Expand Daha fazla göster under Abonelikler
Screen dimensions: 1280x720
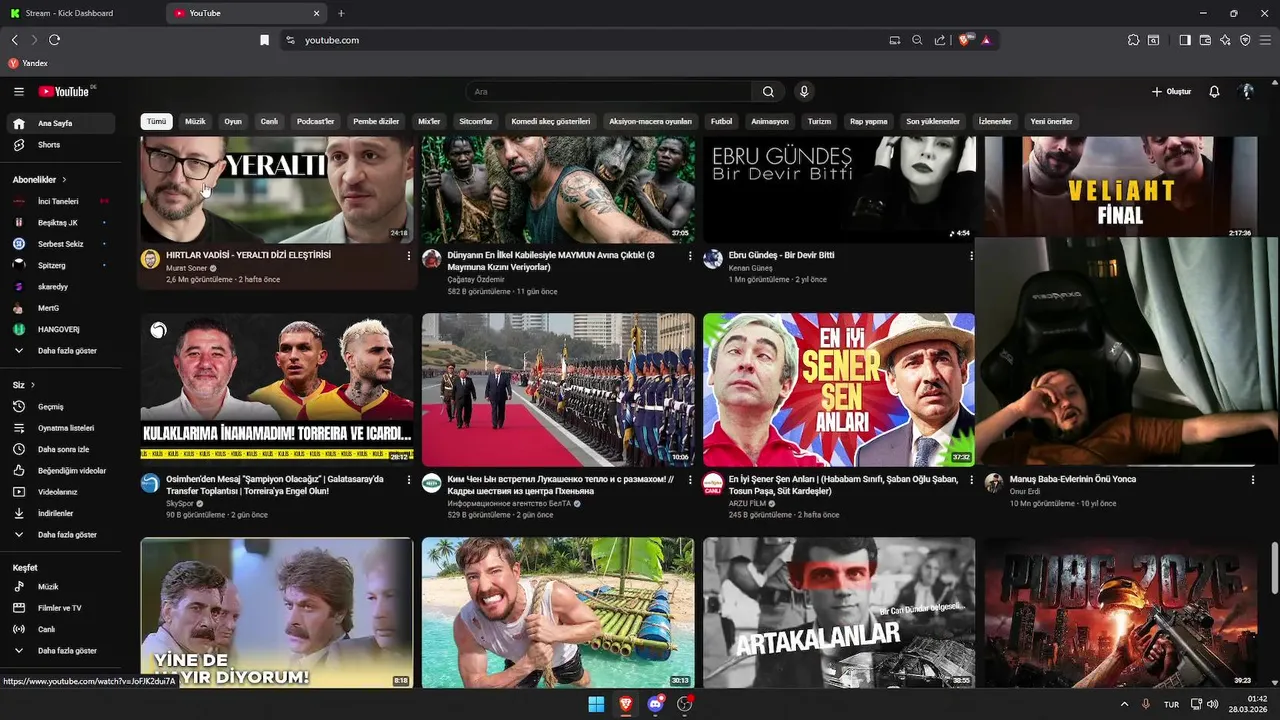click(x=60, y=351)
